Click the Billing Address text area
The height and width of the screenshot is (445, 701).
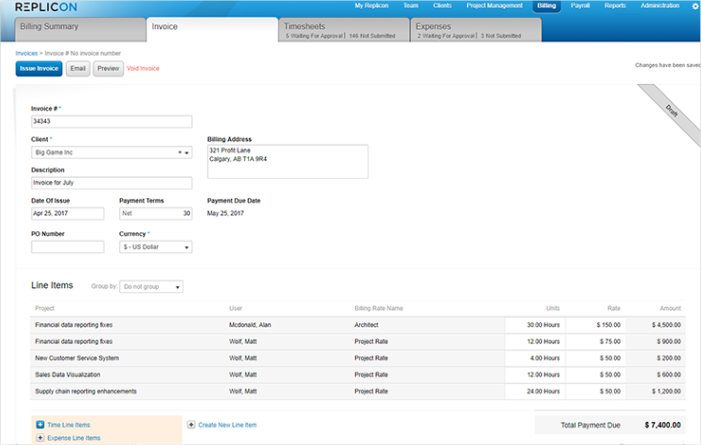point(287,161)
